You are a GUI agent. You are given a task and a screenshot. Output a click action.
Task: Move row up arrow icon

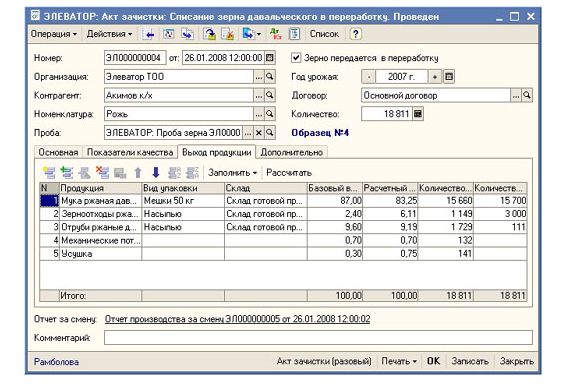pos(138,173)
